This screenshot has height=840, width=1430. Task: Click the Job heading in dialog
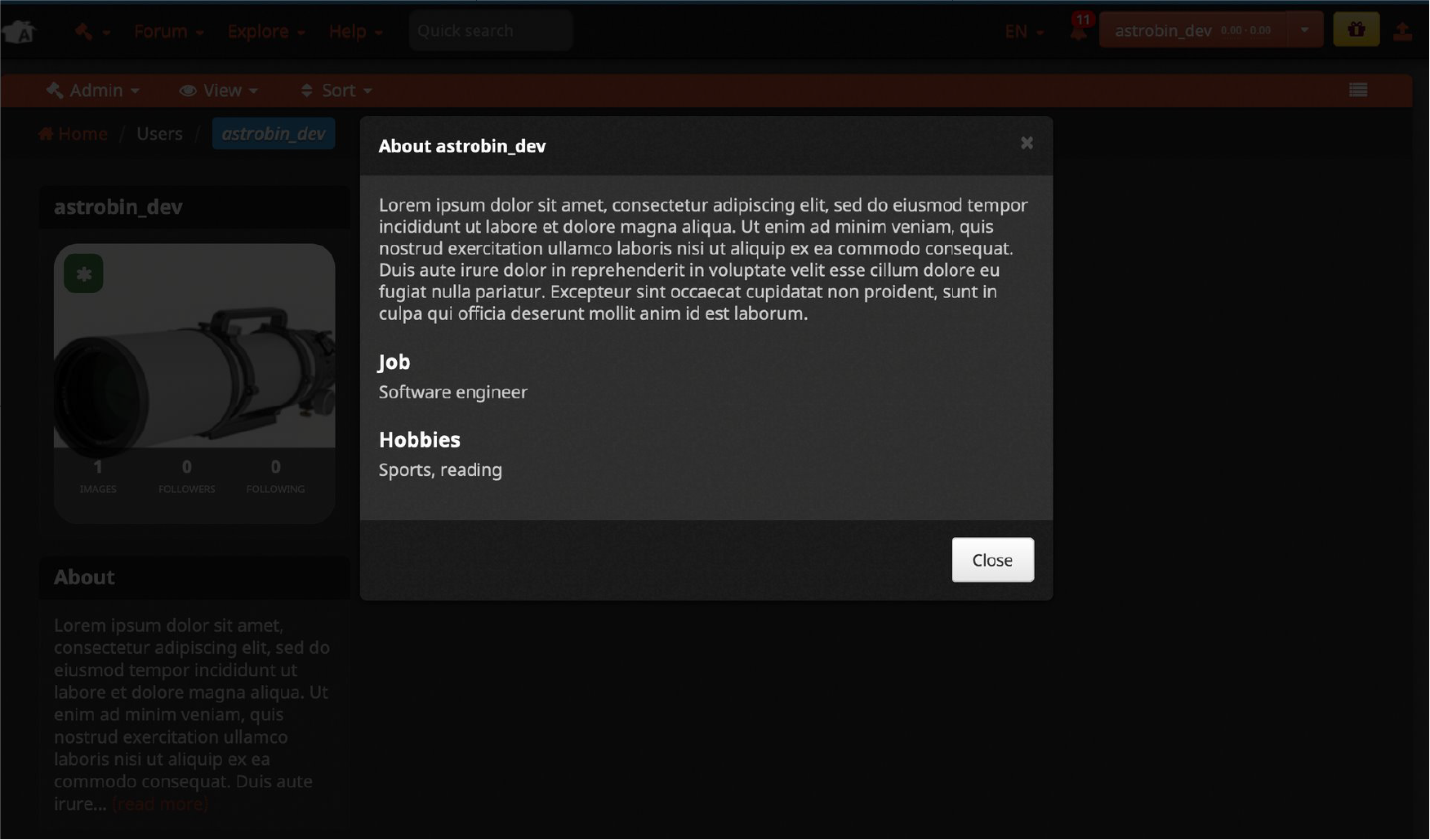(x=394, y=362)
